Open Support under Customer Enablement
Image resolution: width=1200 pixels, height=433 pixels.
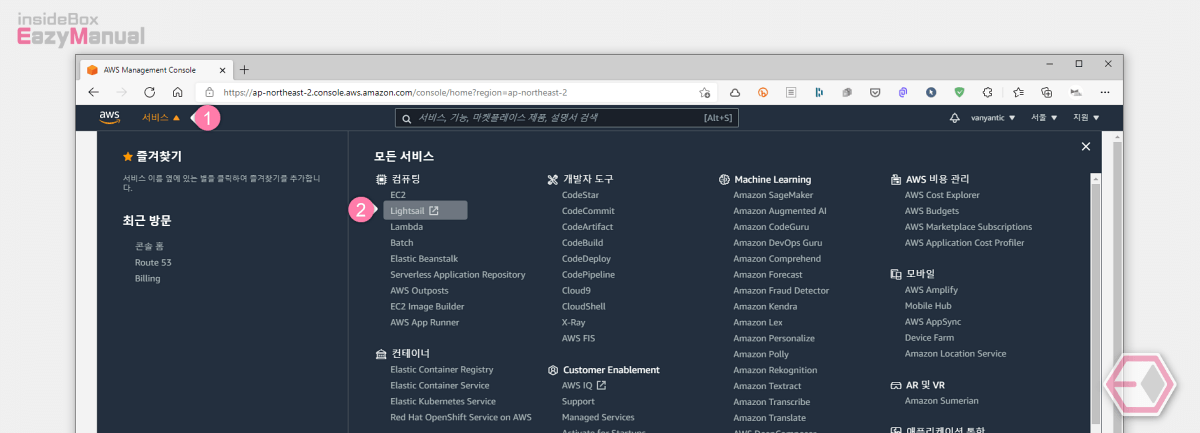(x=578, y=401)
